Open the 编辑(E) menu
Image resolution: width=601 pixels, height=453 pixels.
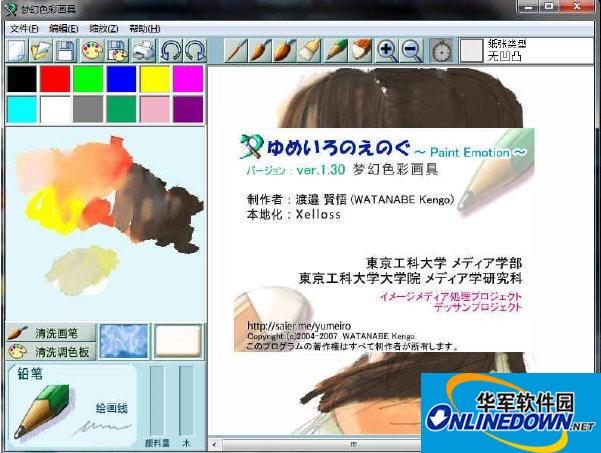[64, 29]
